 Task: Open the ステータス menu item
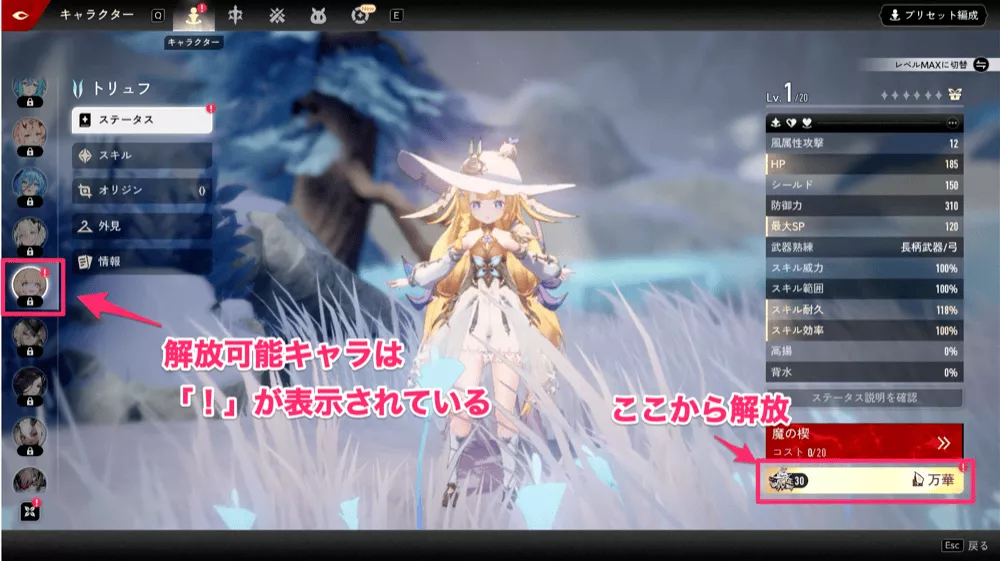point(142,120)
